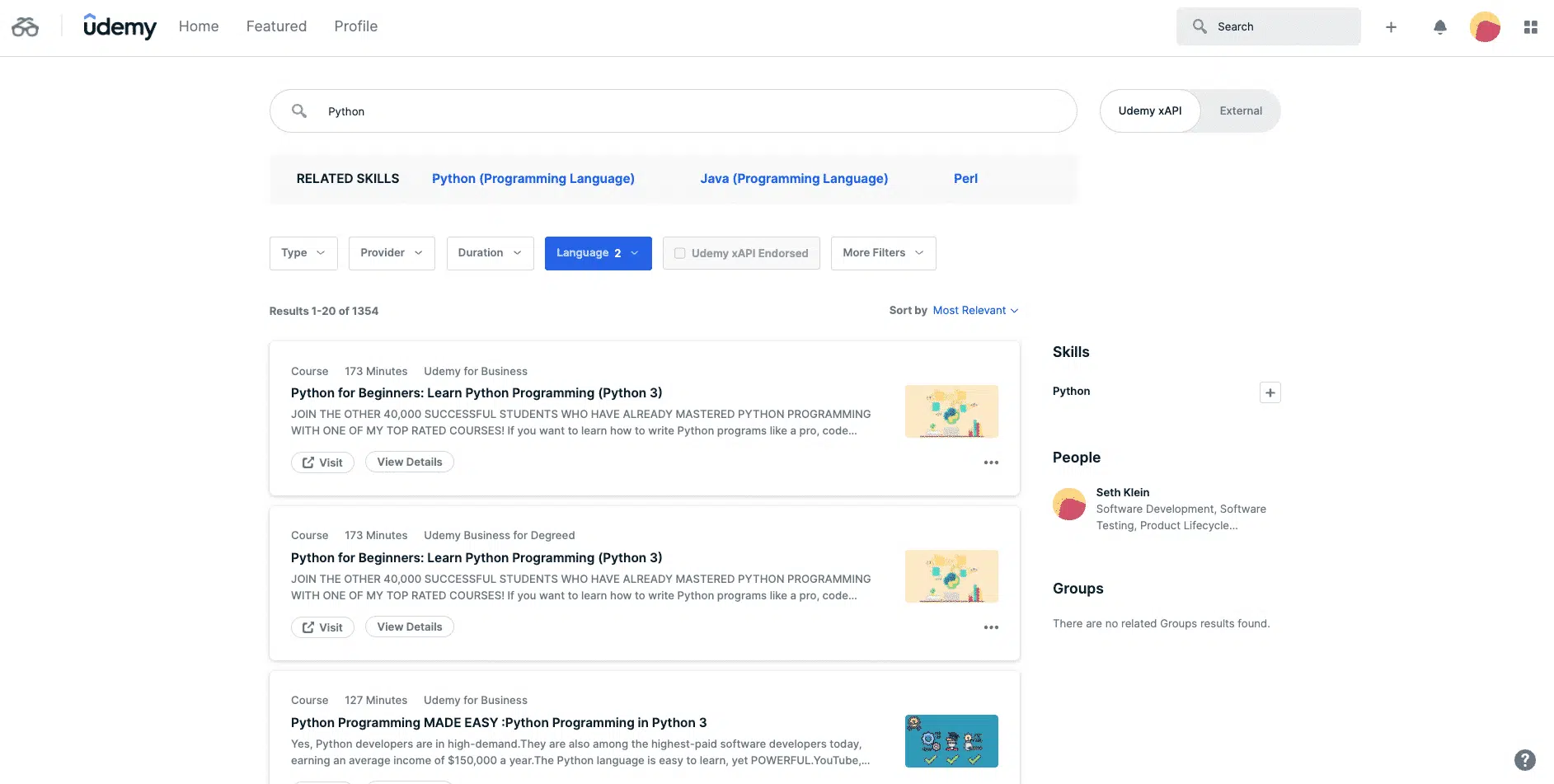Viewport: 1554px width, 784px height.
Task: View details of Udemy for Business Python for Beginners
Action: click(410, 462)
